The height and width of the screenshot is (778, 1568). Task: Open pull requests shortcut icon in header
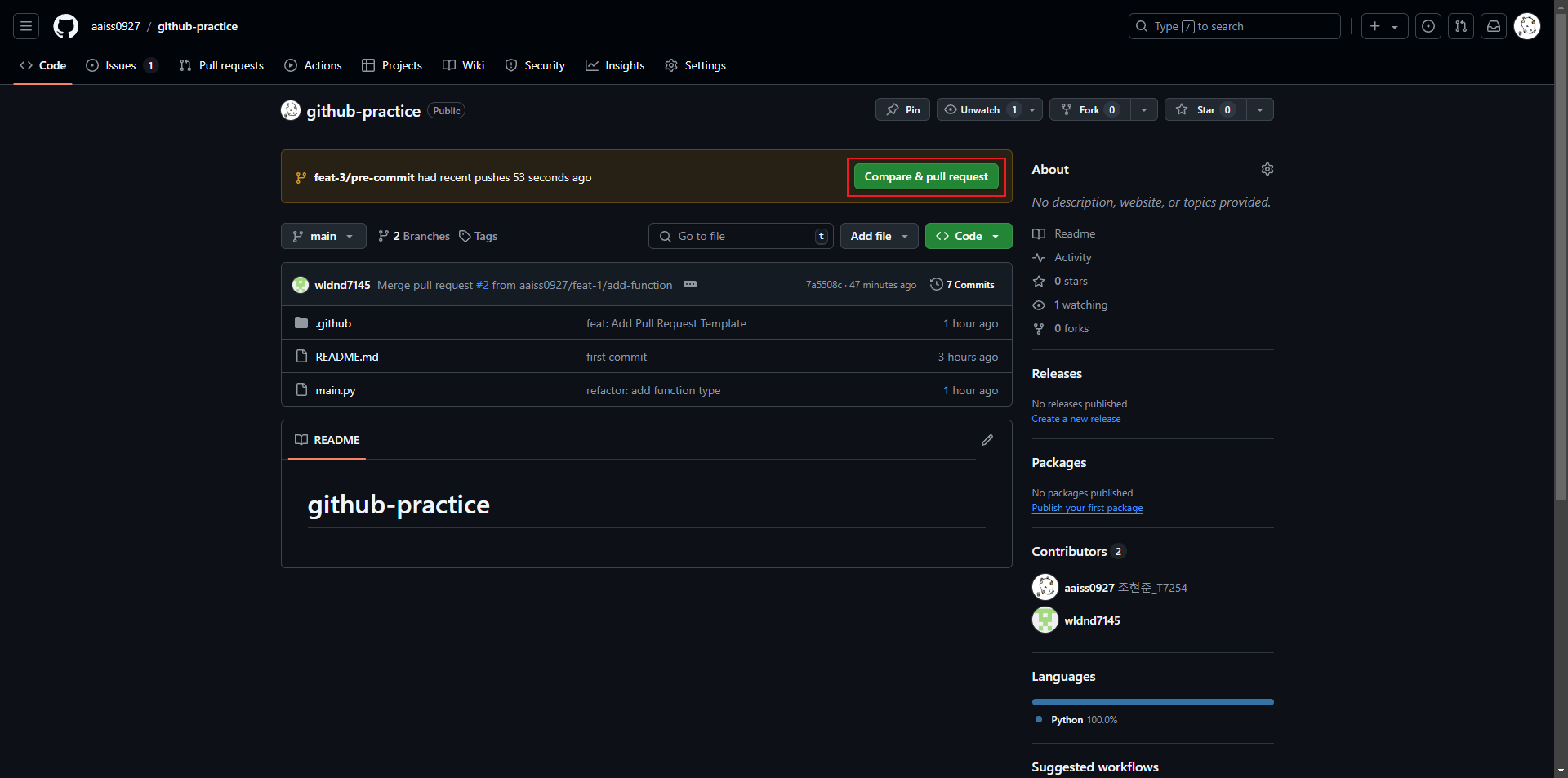(x=1461, y=26)
